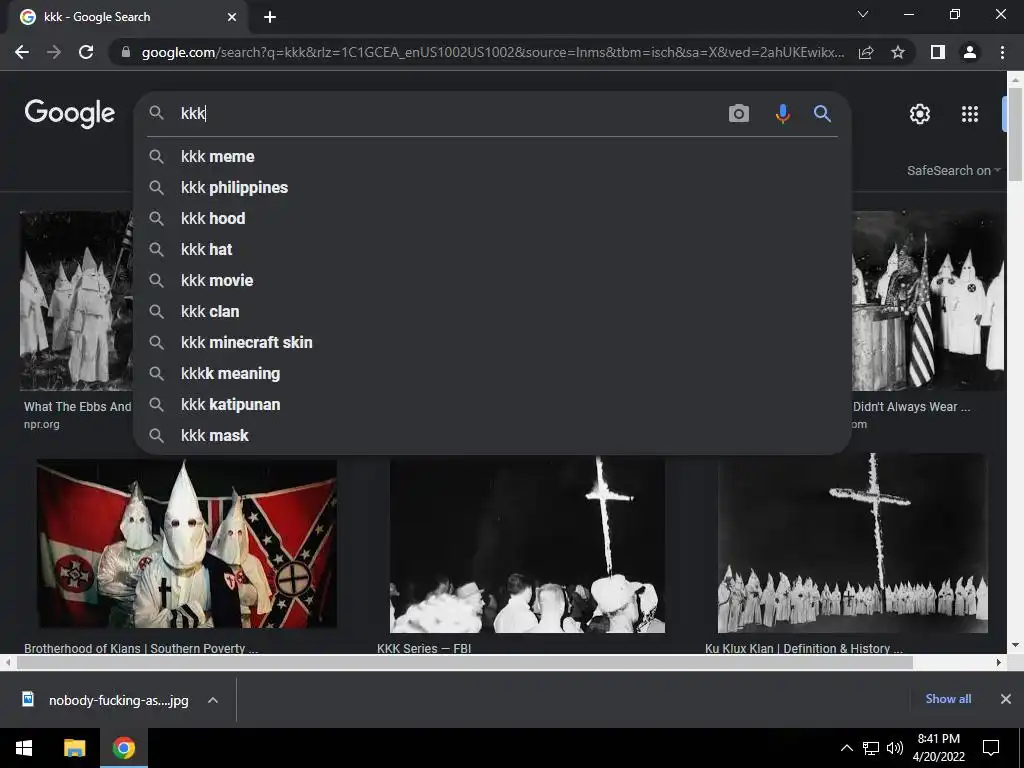This screenshot has width=1024, height=768.
Task: Open a new tab with plus button
Action: [x=270, y=17]
